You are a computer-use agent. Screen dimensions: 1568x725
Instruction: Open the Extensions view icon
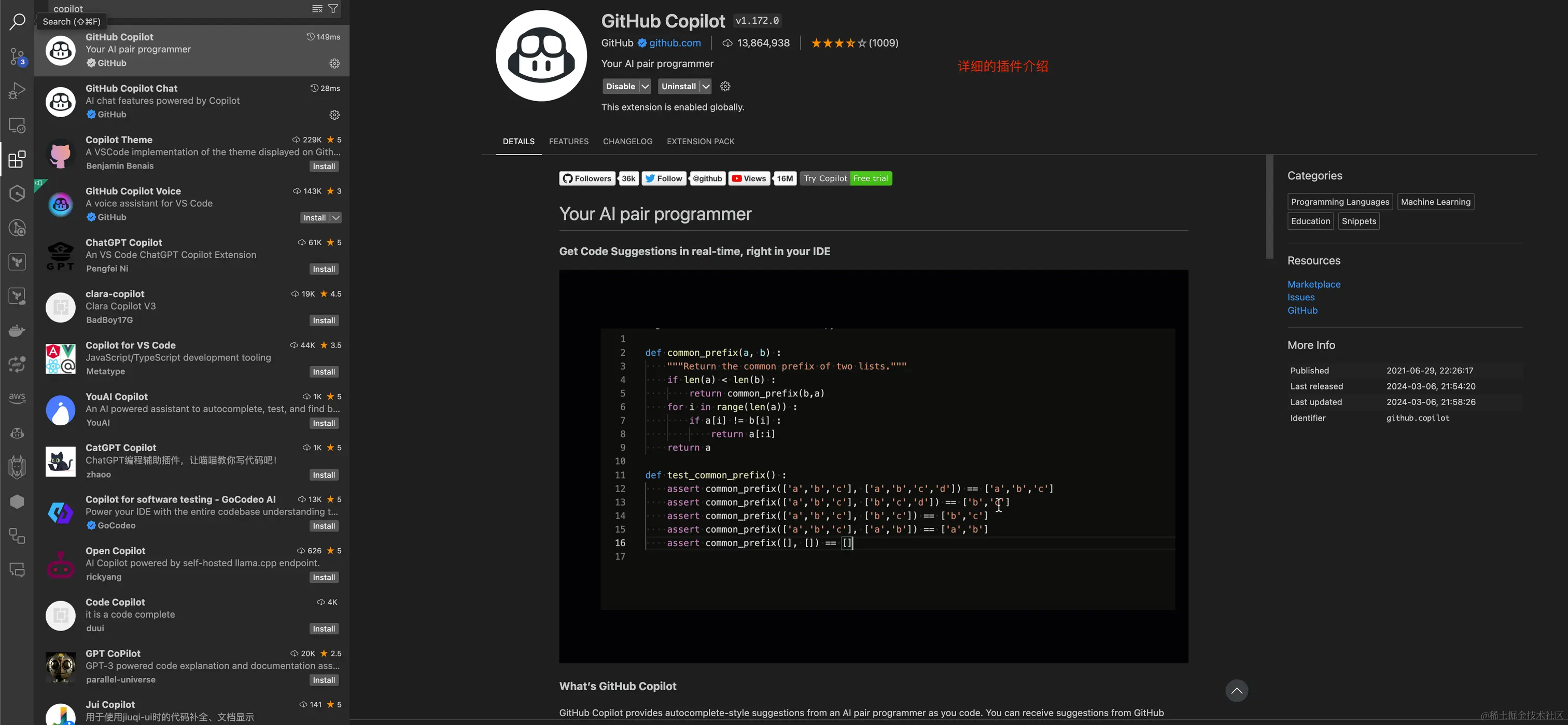[x=17, y=160]
